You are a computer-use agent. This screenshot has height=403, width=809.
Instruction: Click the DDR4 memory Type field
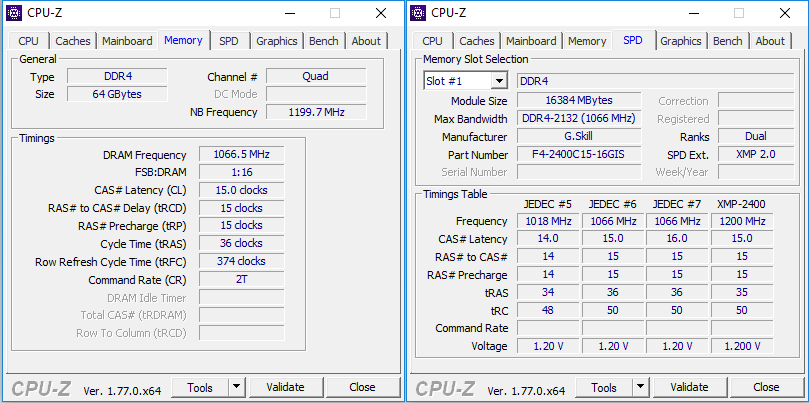(117, 76)
